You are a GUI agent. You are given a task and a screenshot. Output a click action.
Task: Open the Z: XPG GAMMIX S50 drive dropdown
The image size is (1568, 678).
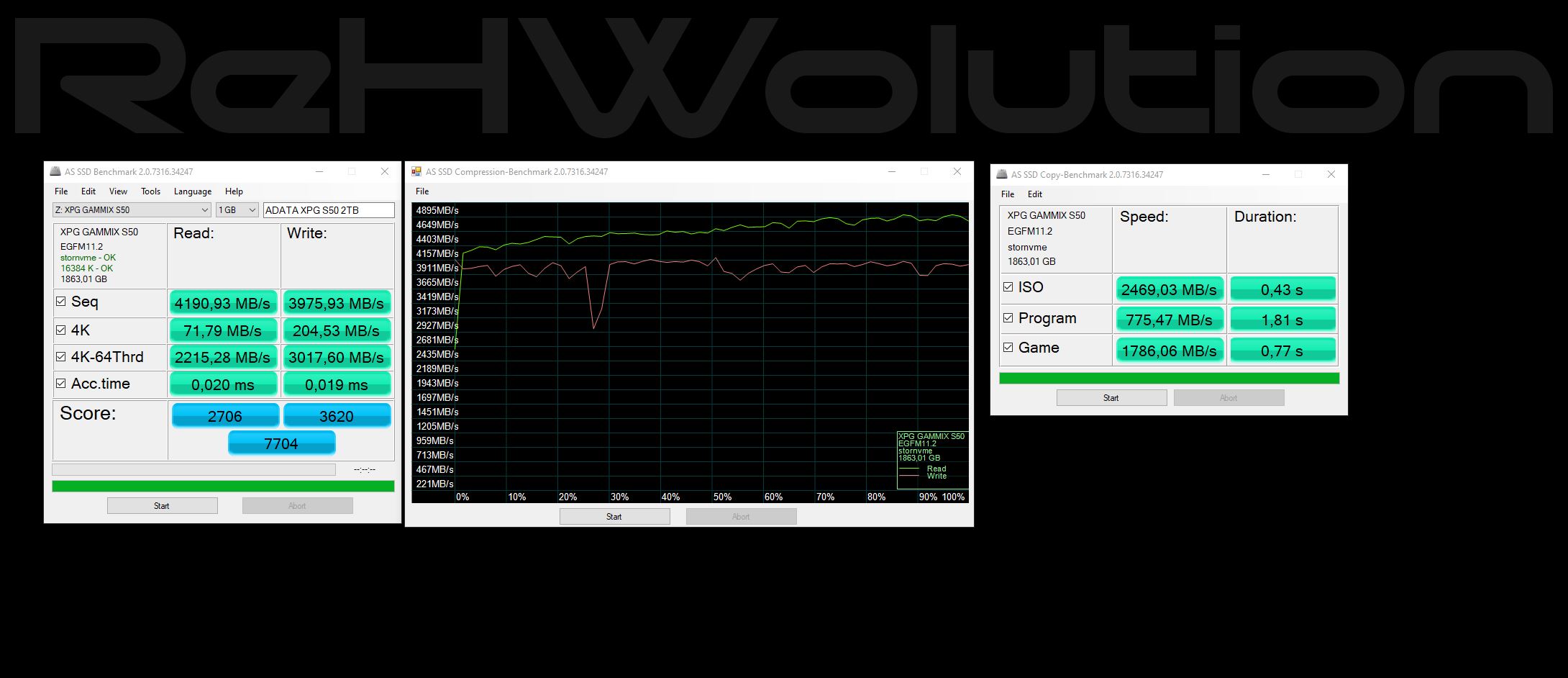click(x=132, y=210)
